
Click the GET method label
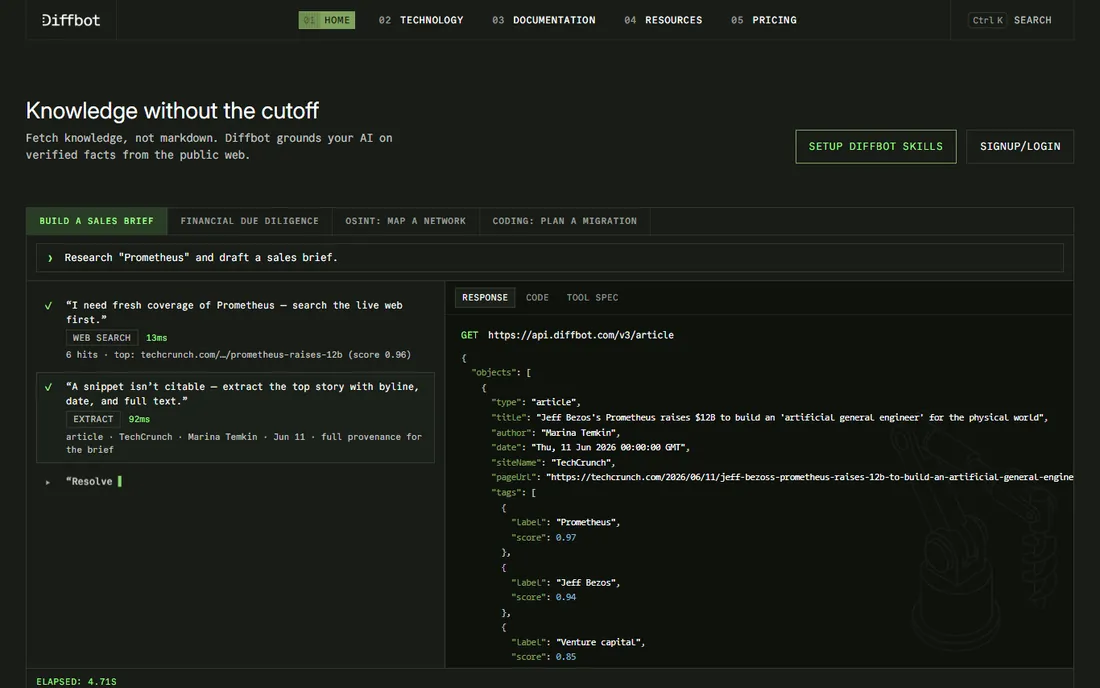coord(469,335)
